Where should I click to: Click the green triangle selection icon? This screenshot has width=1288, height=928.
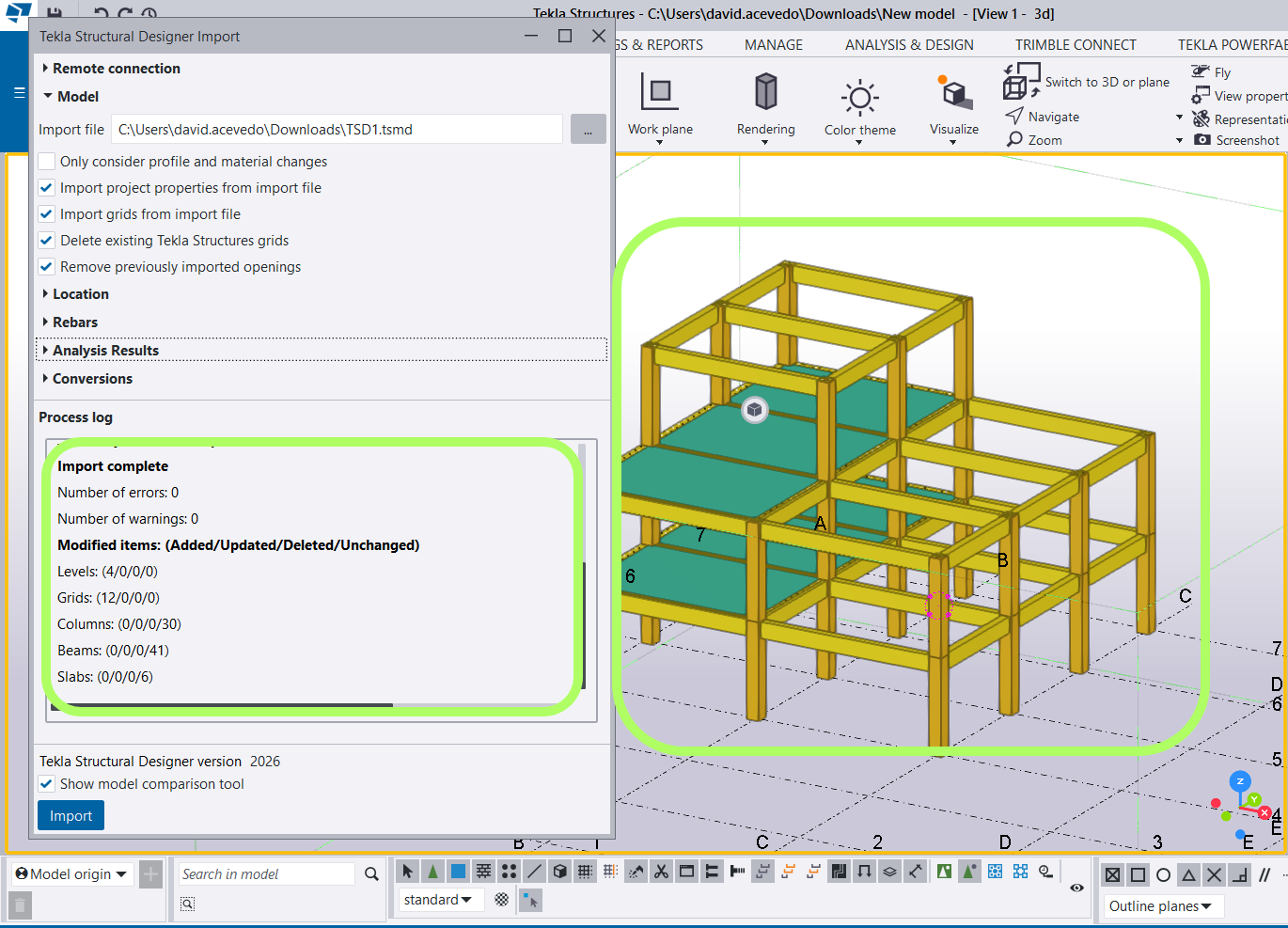pyautogui.click(x=432, y=872)
